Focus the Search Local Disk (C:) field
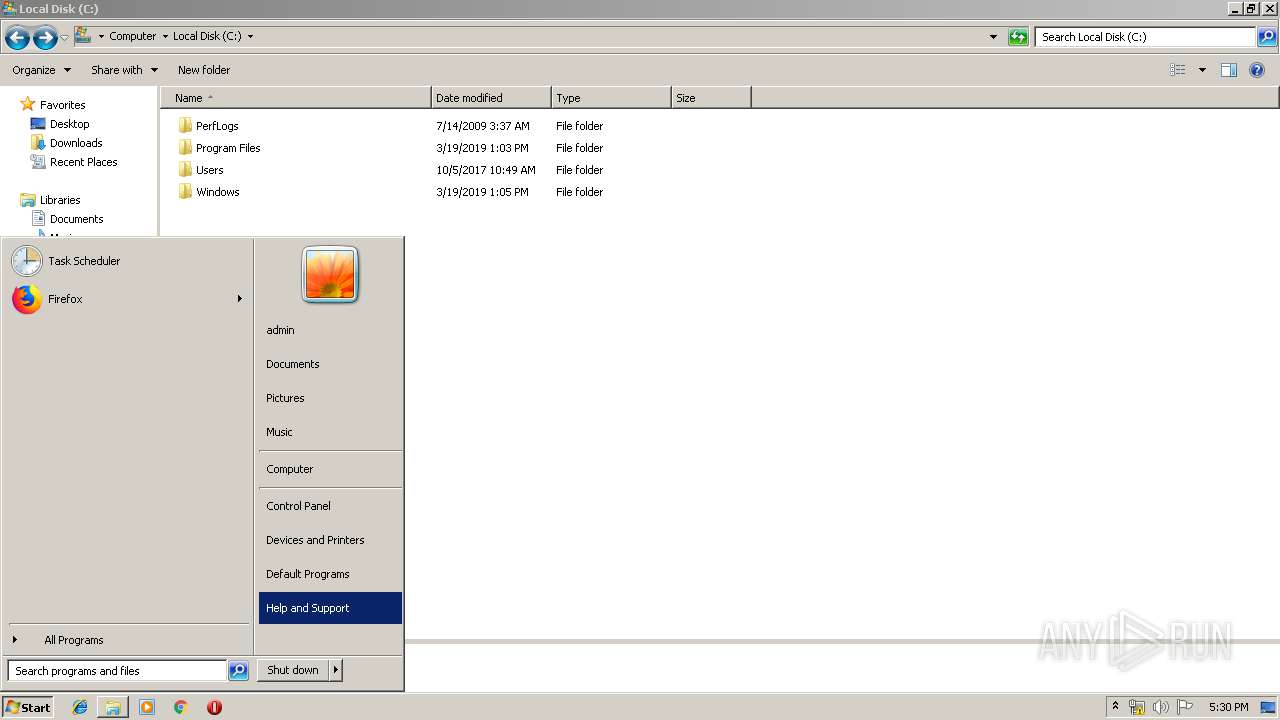The image size is (1280, 720). (1146, 37)
